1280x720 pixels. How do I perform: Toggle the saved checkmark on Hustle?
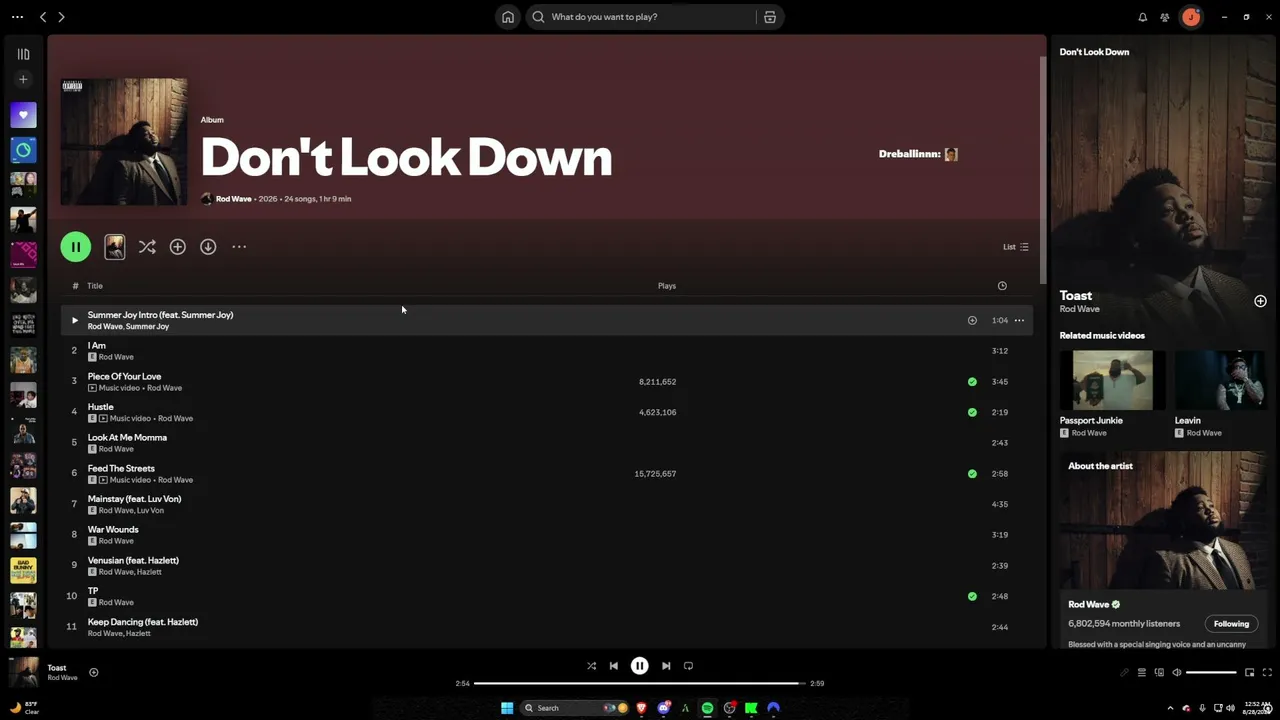[972, 412]
